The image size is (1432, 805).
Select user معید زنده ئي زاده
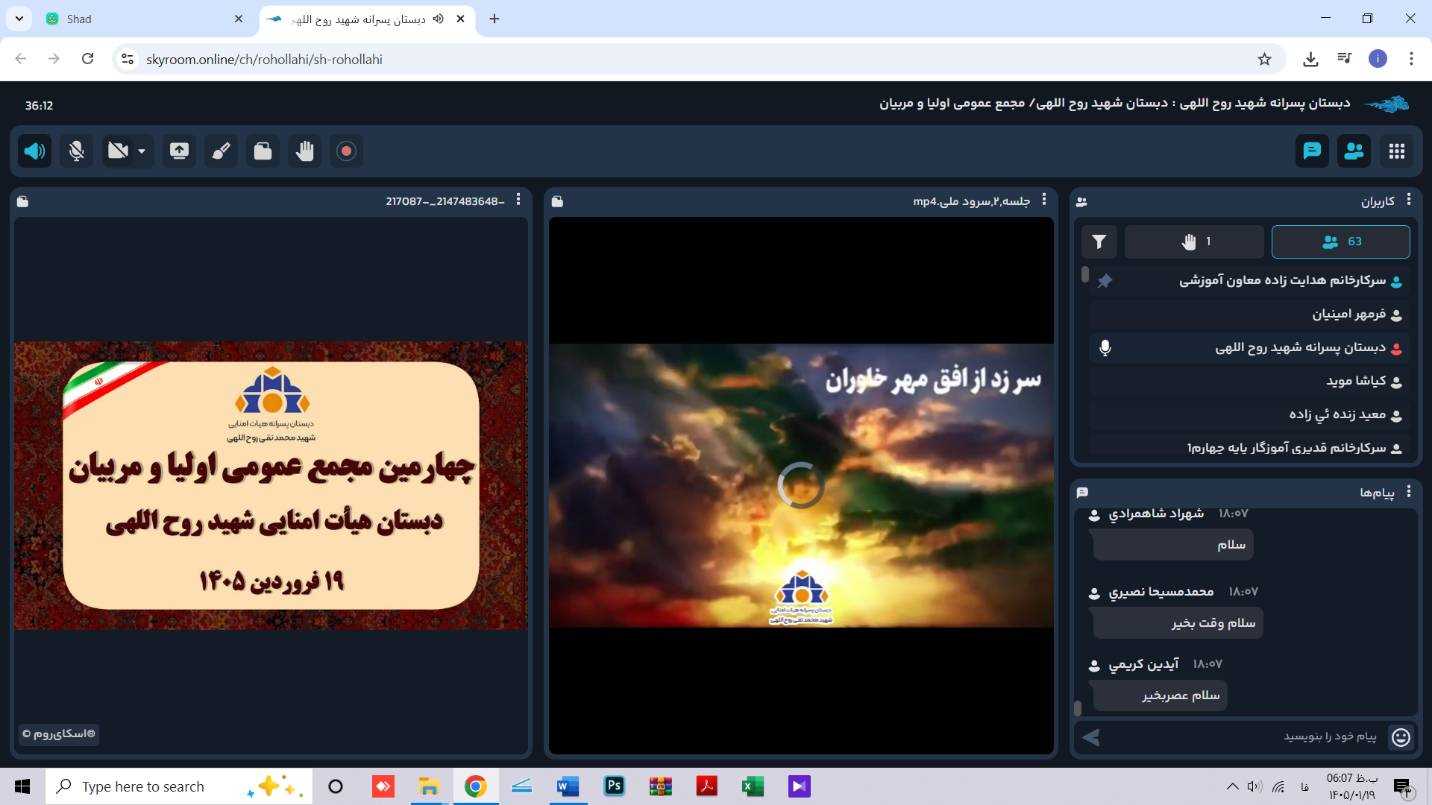tap(1248, 414)
